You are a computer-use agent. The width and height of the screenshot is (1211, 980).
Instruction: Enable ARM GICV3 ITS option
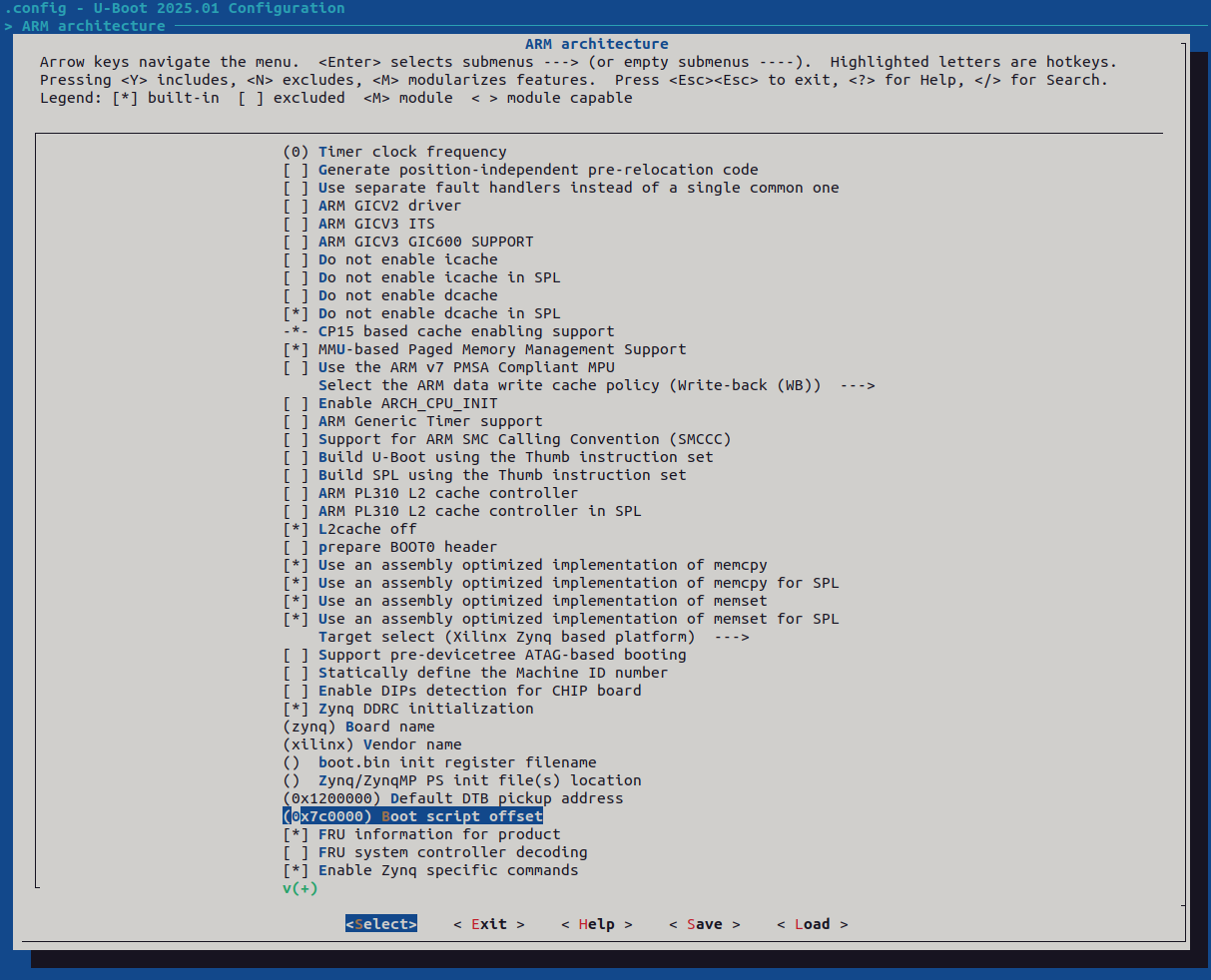tap(358, 224)
